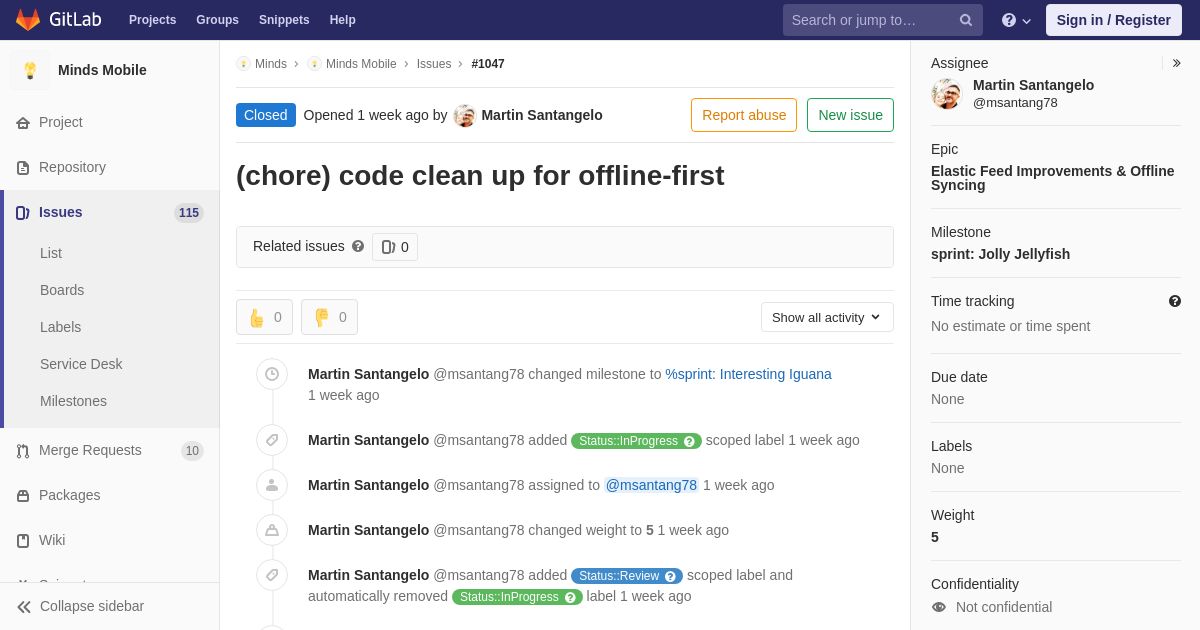Viewport: 1200px width, 630px height.
Task: Click the Time tracking help icon
Action: (1175, 301)
